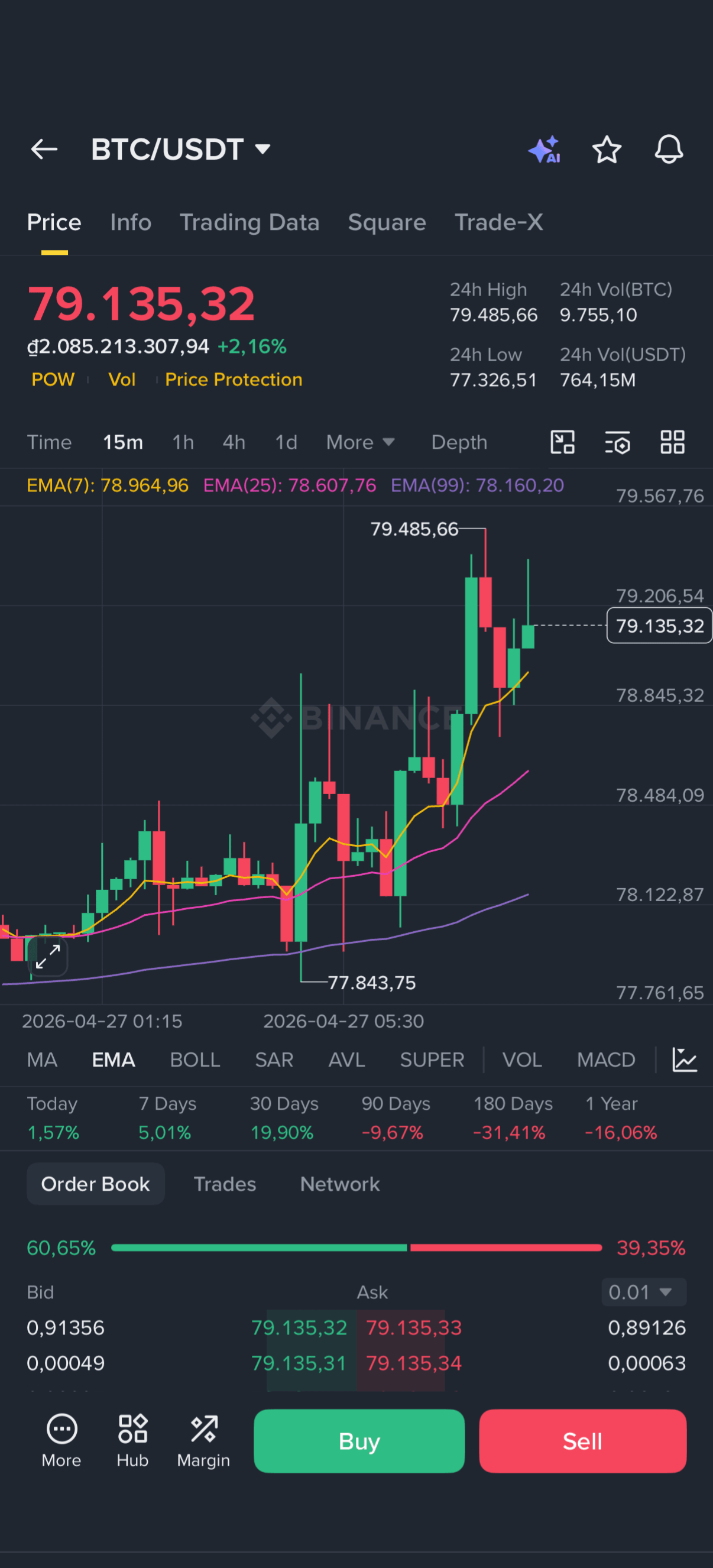This screenshot has height=1568, width=713.
Task: Tap the red Sell button
Action: pos(583,1441)
